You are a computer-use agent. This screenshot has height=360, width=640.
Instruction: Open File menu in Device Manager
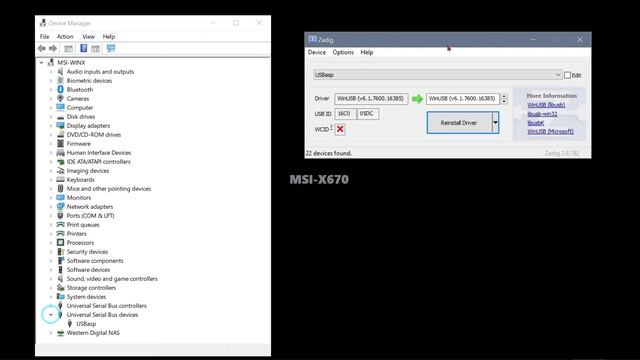[x=44, y=37]
